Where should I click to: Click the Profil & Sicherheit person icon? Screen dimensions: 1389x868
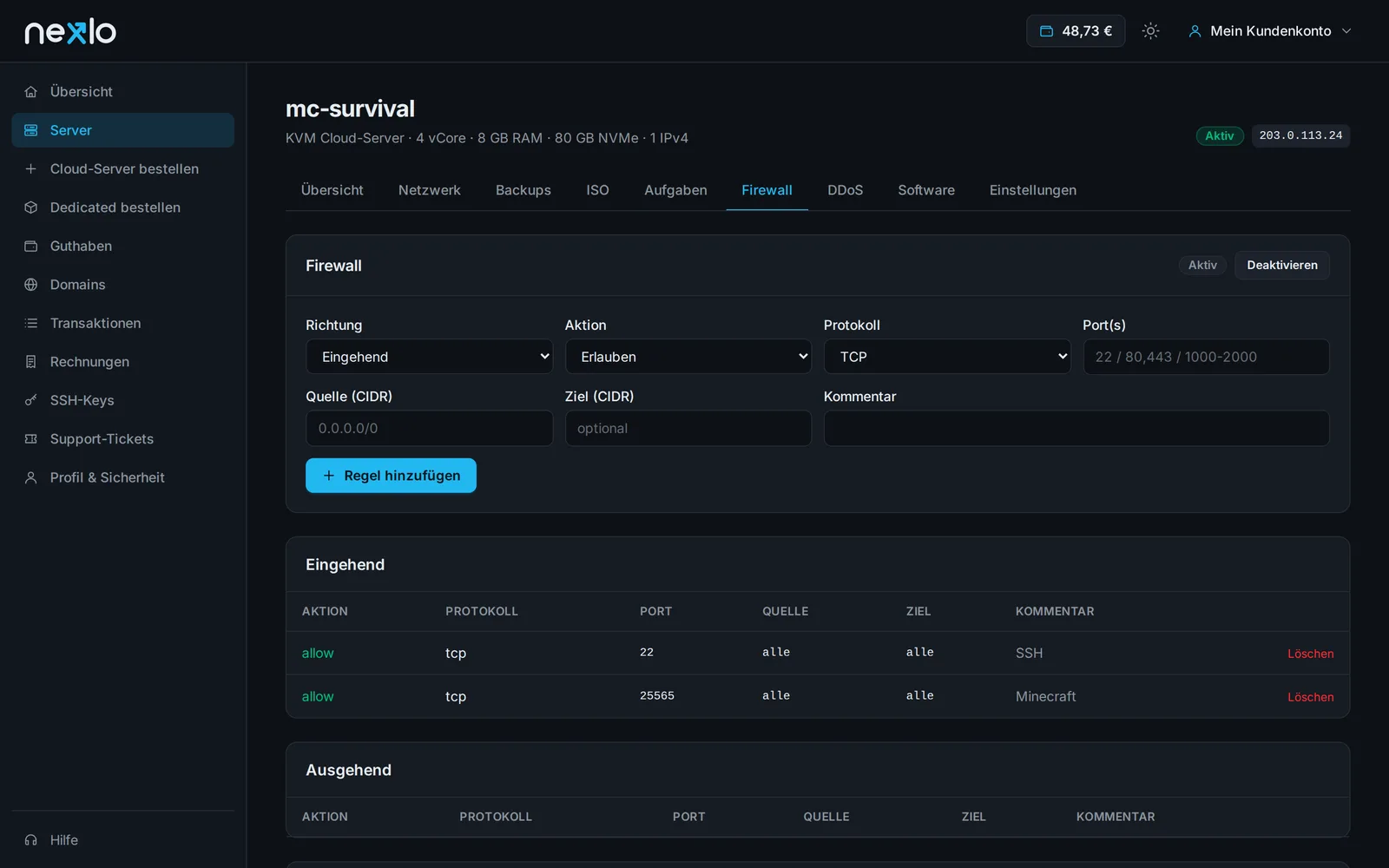coord(31,477)
